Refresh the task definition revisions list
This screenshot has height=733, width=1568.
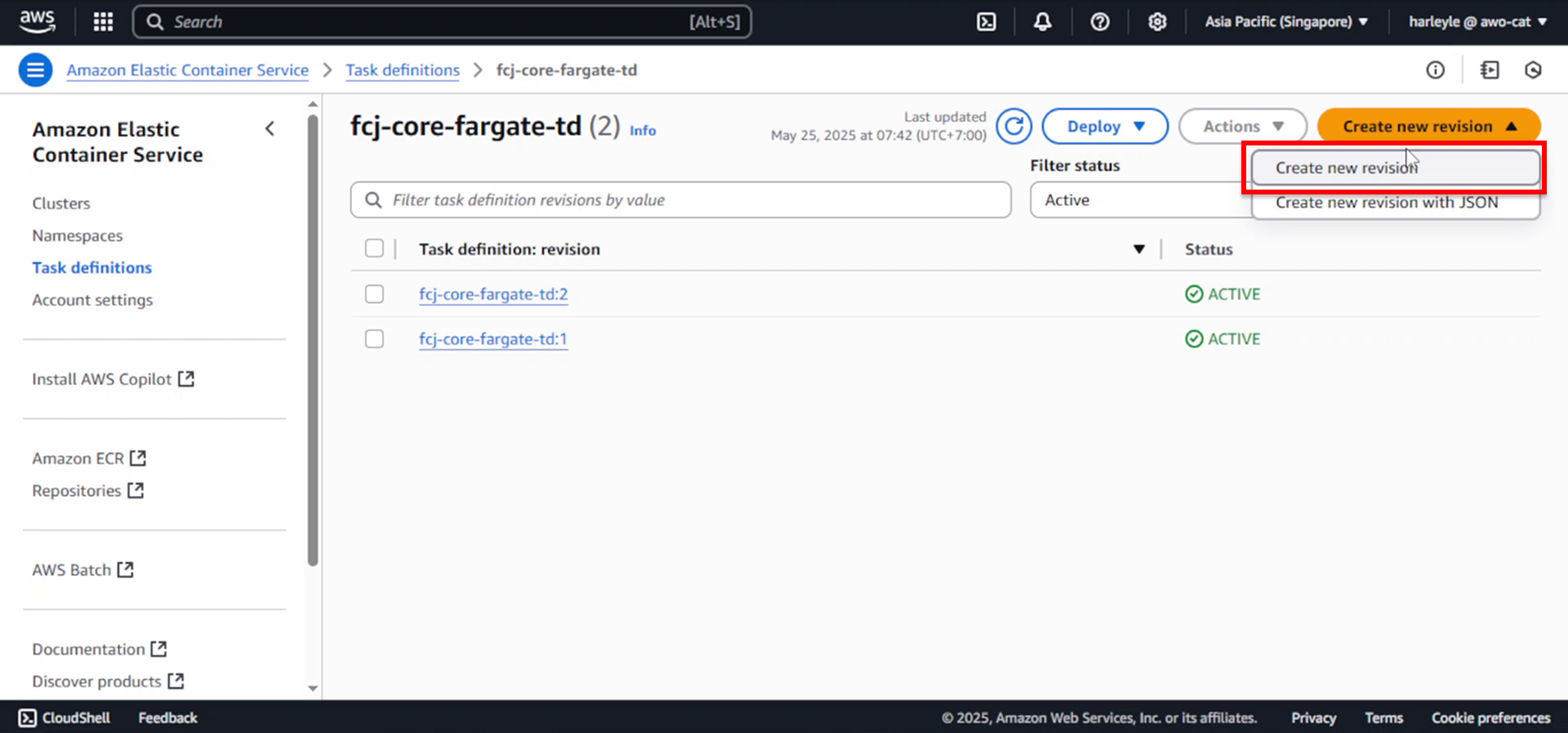point(1013,127)
